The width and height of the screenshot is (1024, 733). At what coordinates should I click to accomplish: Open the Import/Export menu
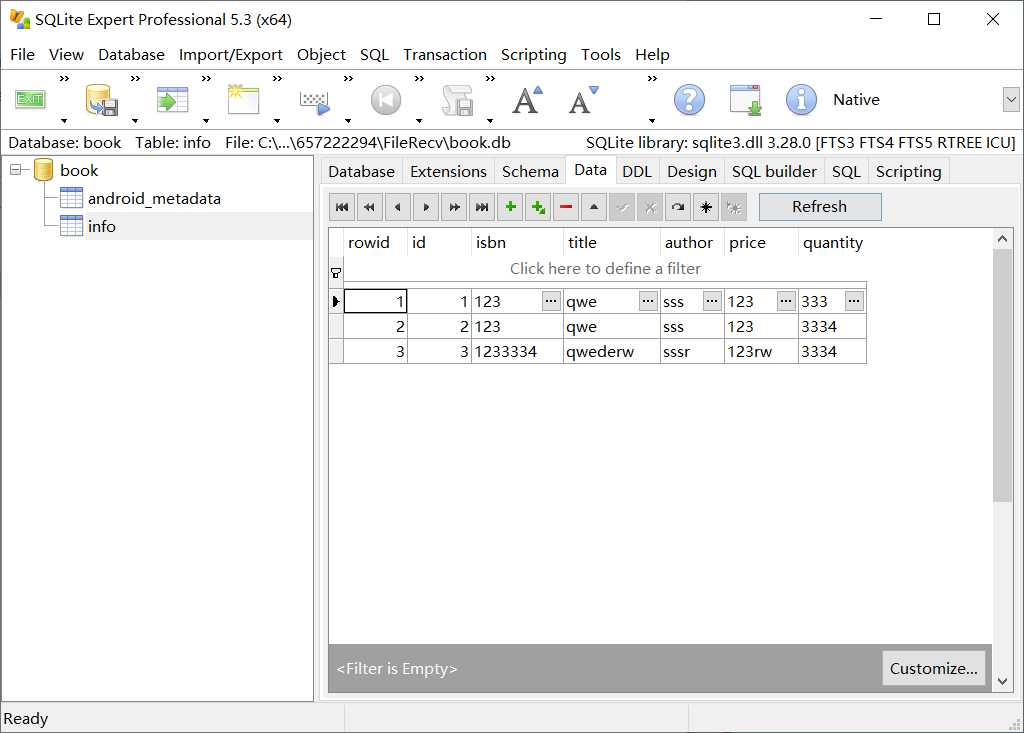[231, 55]
